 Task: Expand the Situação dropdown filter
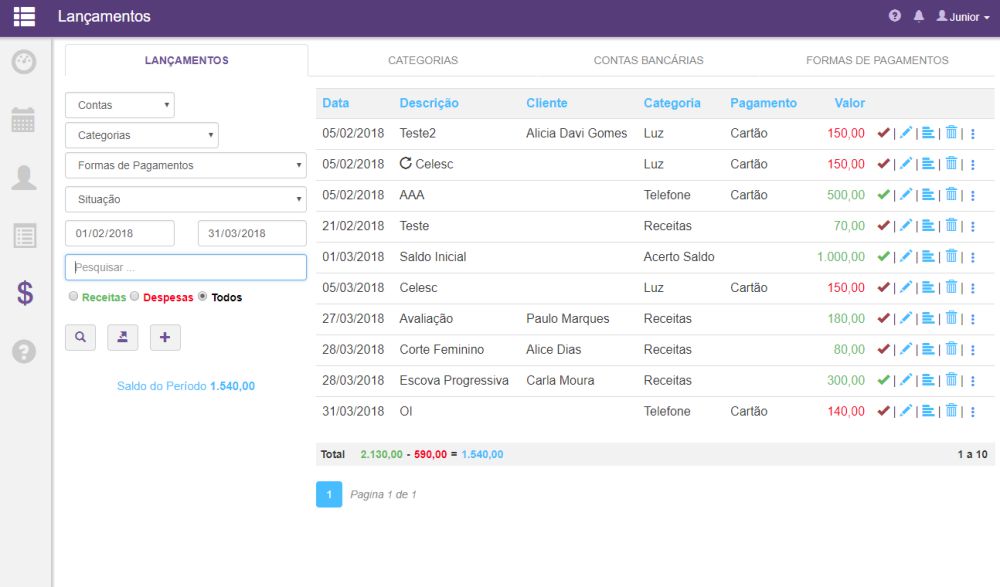[186, 199]
